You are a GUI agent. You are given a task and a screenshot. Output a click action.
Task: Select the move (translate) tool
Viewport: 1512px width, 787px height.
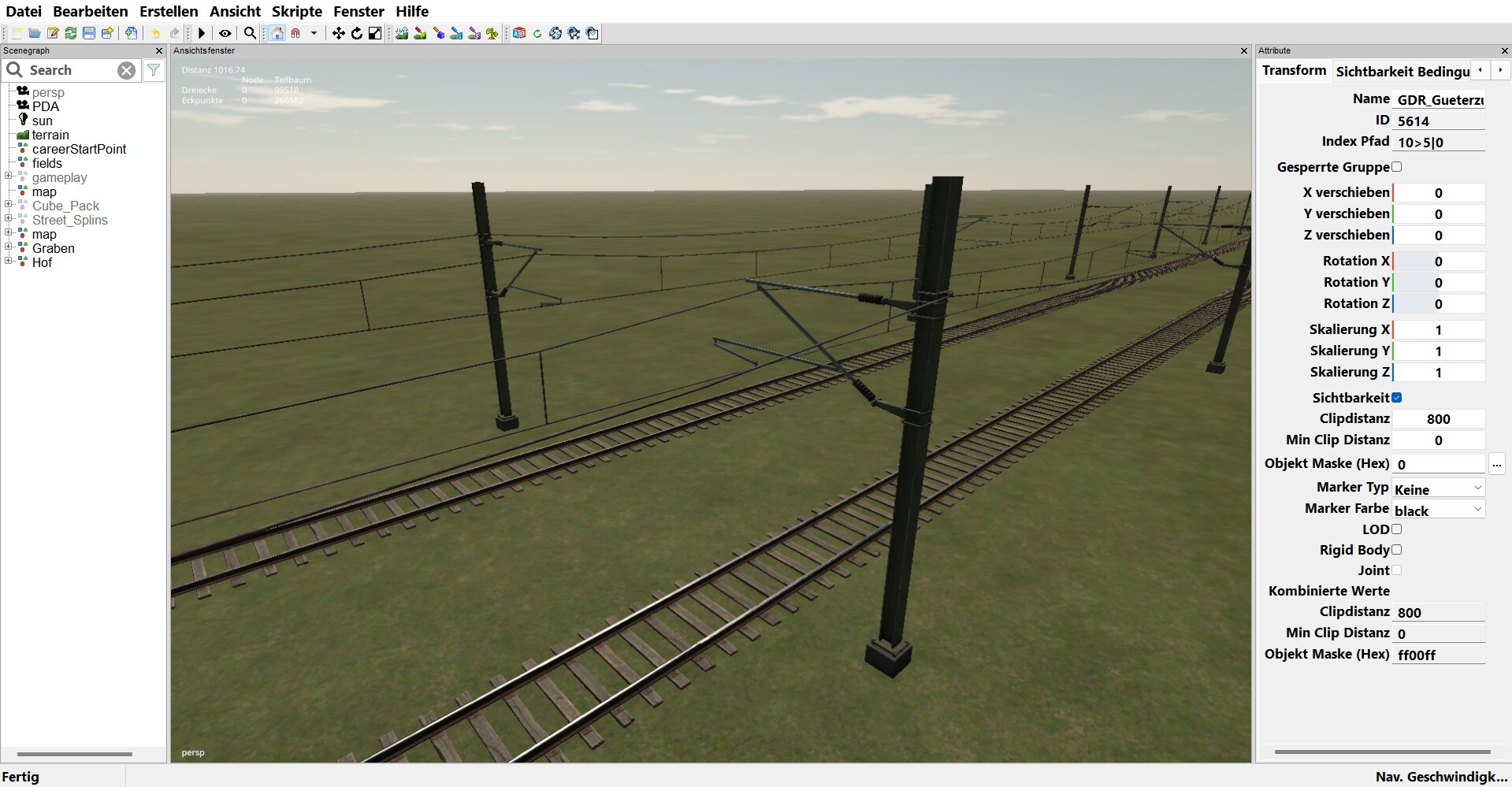click(x=338, y=33)
